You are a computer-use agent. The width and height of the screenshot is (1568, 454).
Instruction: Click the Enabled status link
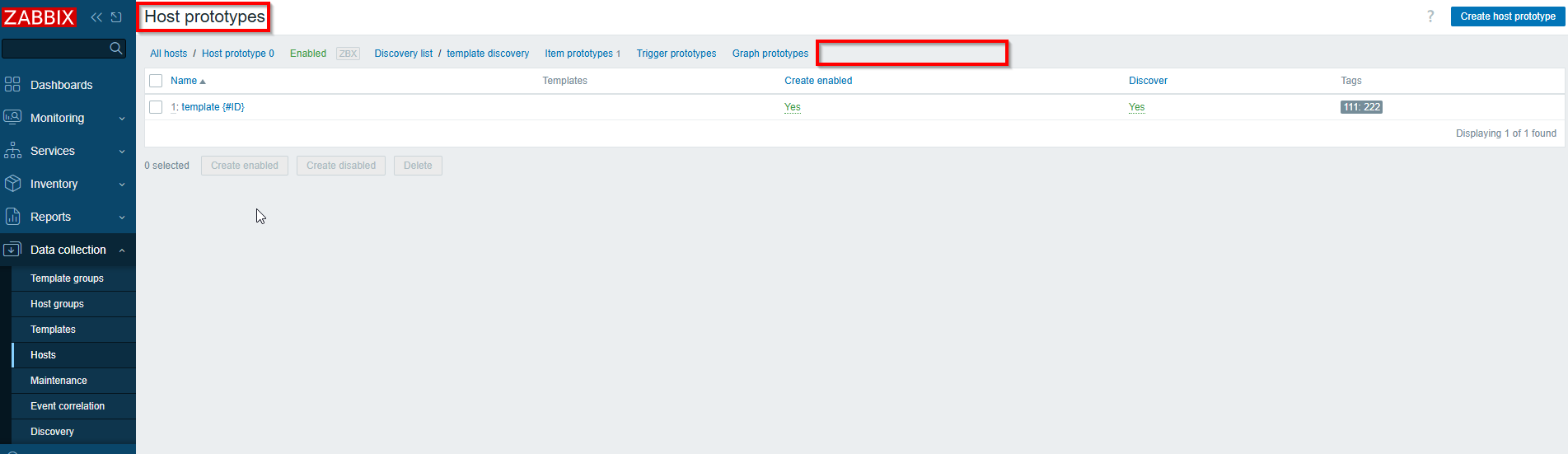(x=308, y=54)
